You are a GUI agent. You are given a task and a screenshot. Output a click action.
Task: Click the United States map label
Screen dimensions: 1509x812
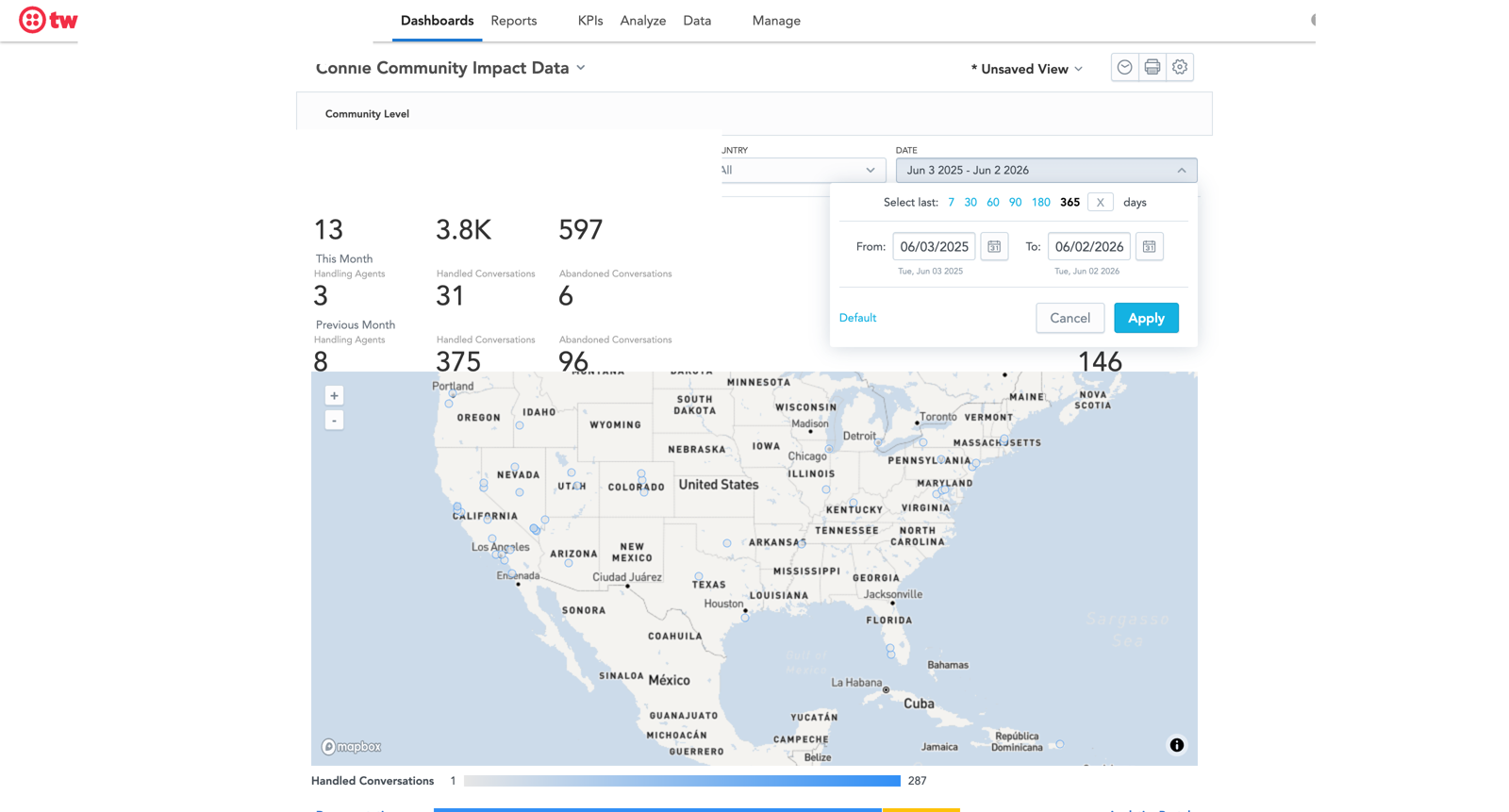click(x=718, y=485)
